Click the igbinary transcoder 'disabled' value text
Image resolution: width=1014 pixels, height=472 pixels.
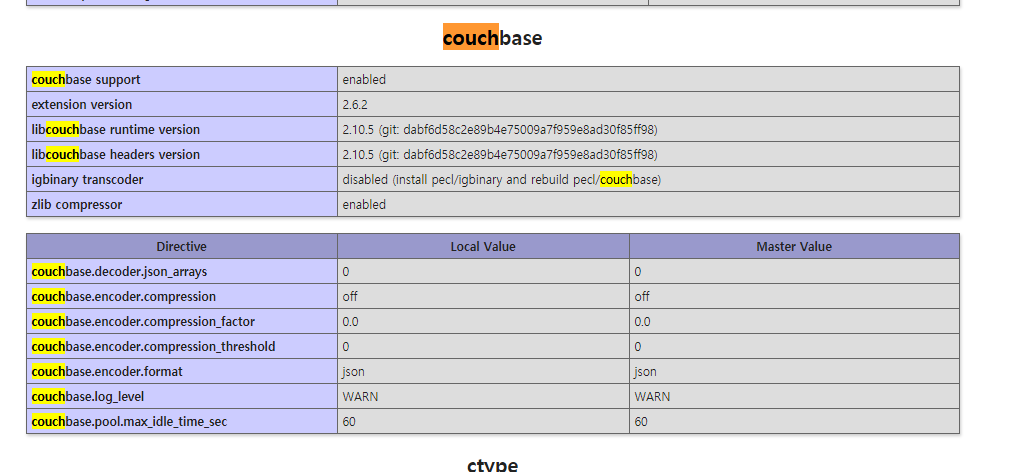click(502, 180)
